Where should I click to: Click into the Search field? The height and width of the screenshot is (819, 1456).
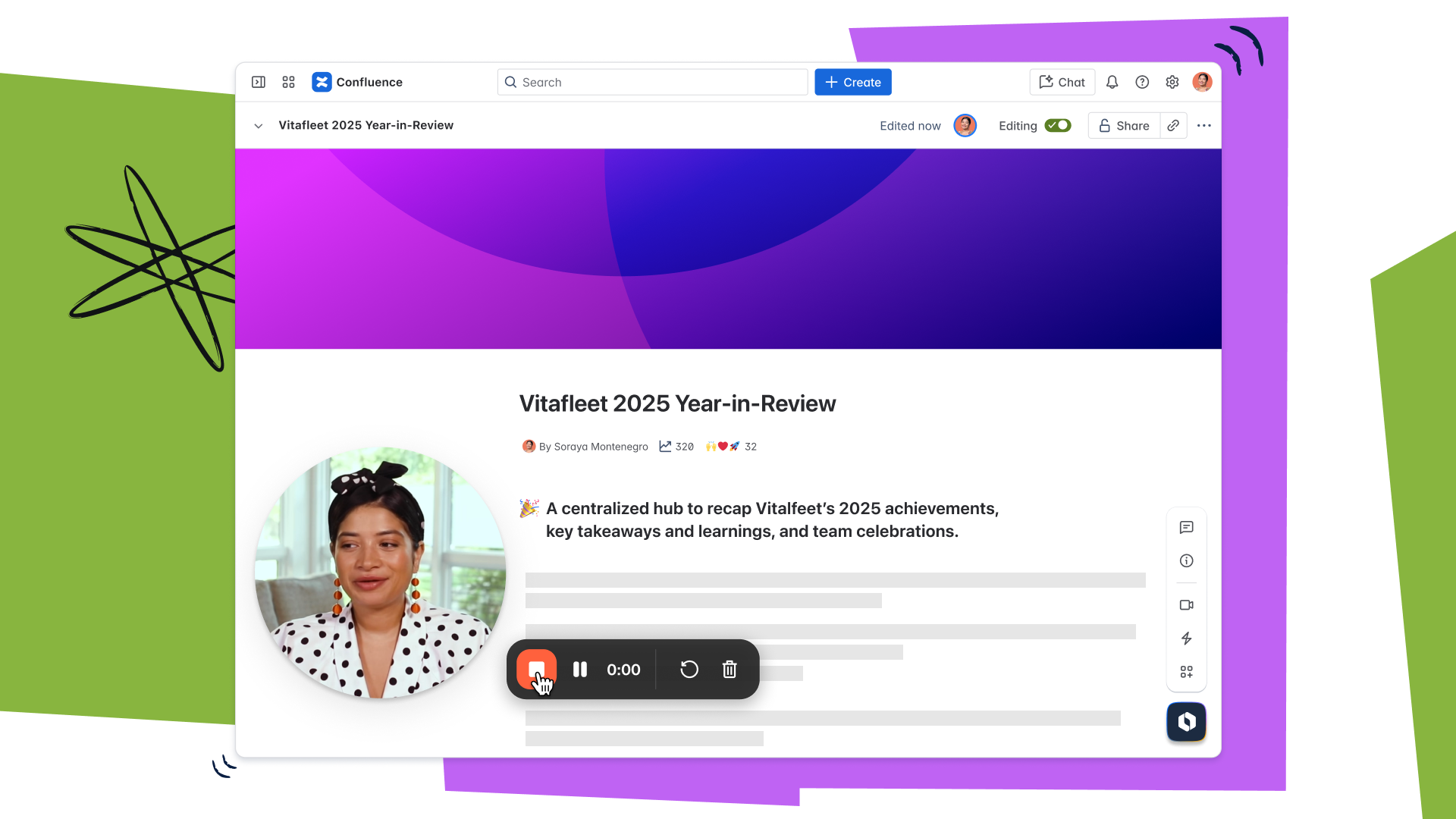click(652, 82)
